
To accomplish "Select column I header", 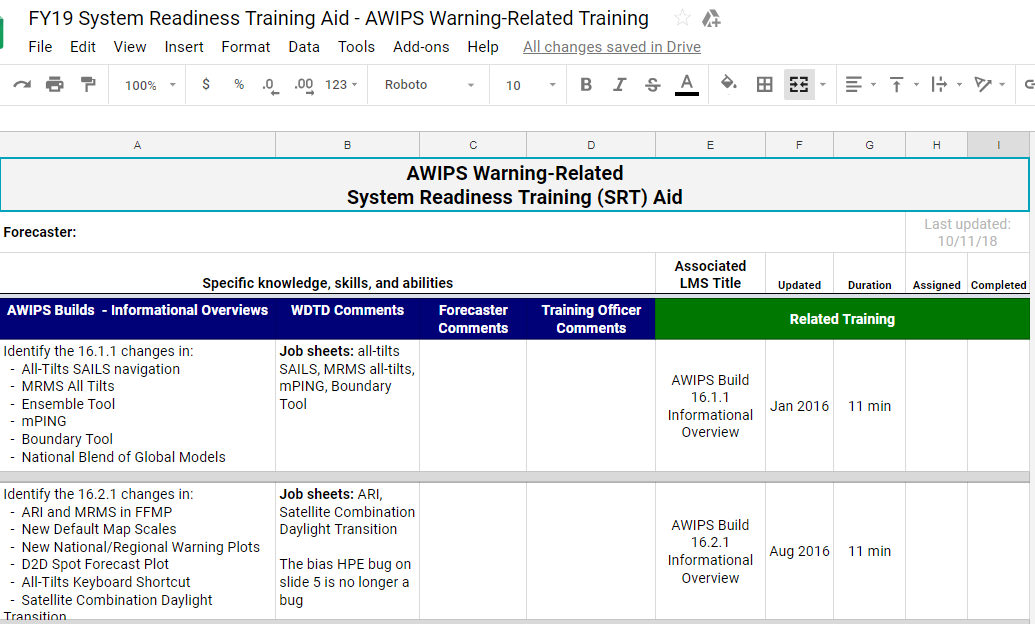I will [998, 145].
